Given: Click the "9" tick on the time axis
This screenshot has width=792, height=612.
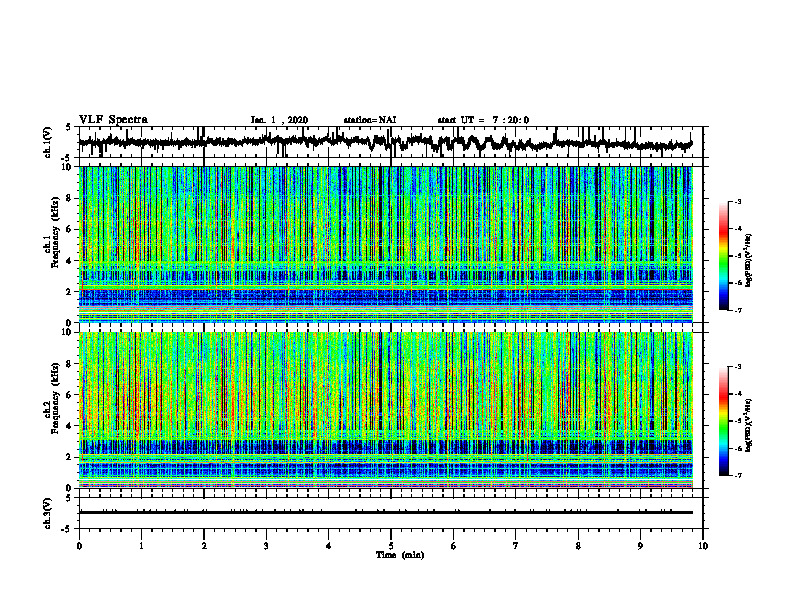Looking at the screenshot, I should [x=640, y=546].
